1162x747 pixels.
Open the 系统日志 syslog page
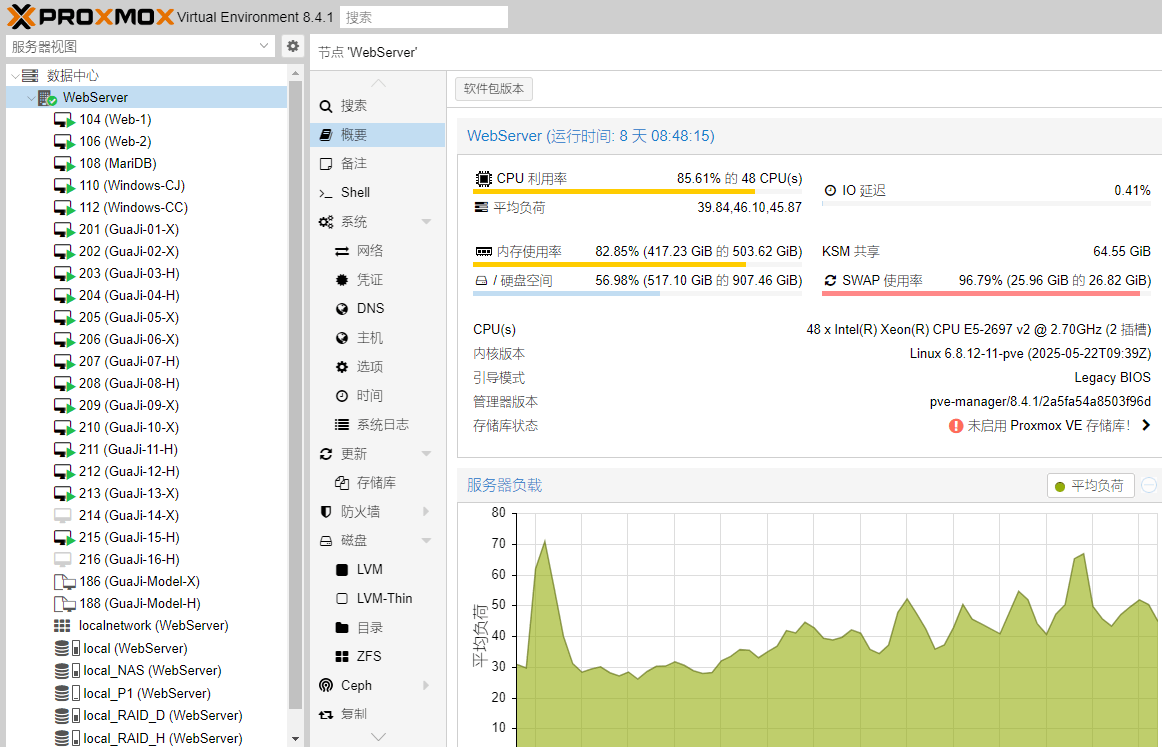377,425
